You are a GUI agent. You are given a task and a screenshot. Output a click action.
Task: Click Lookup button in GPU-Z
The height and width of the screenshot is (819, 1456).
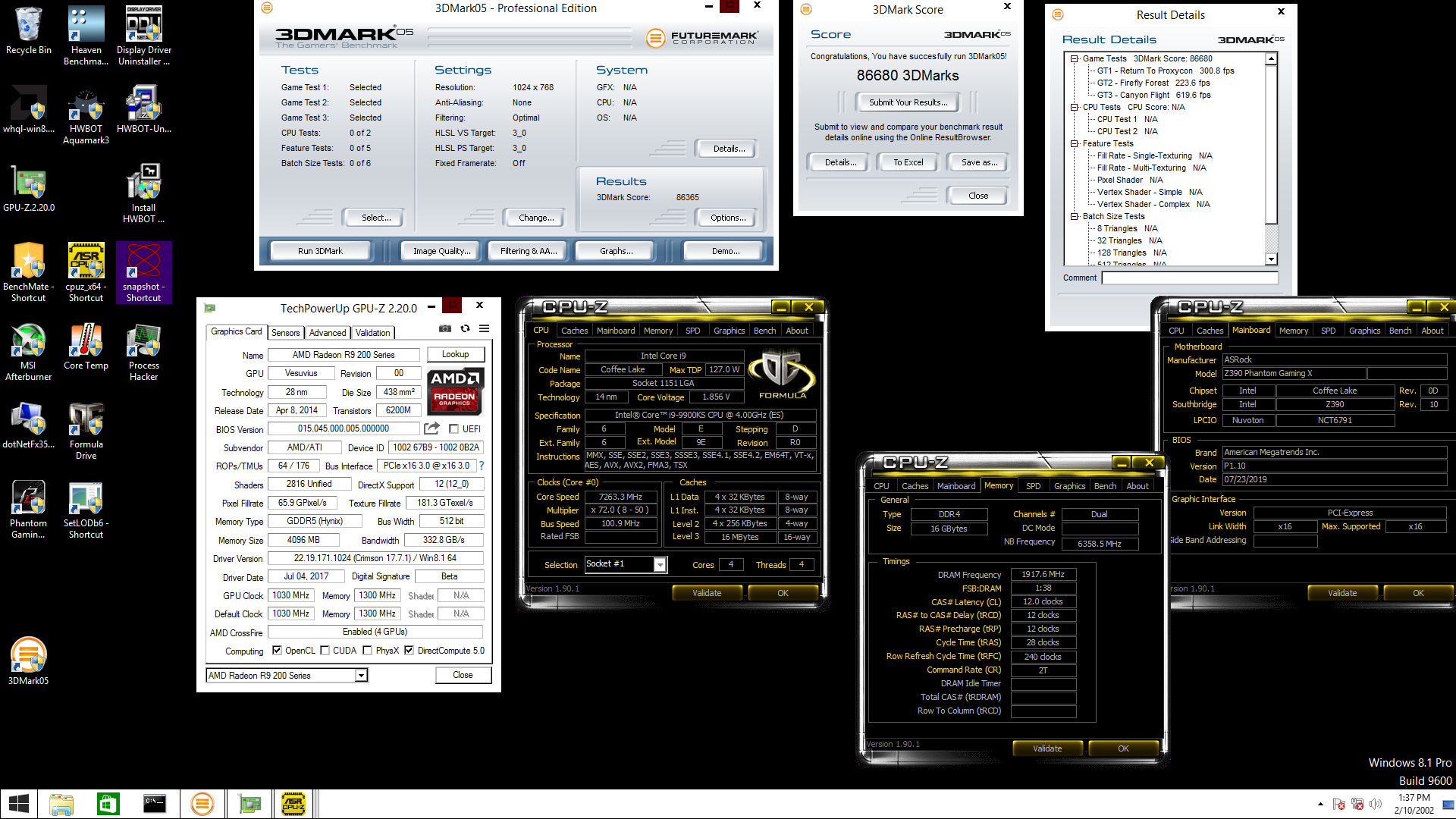[455, 354]
